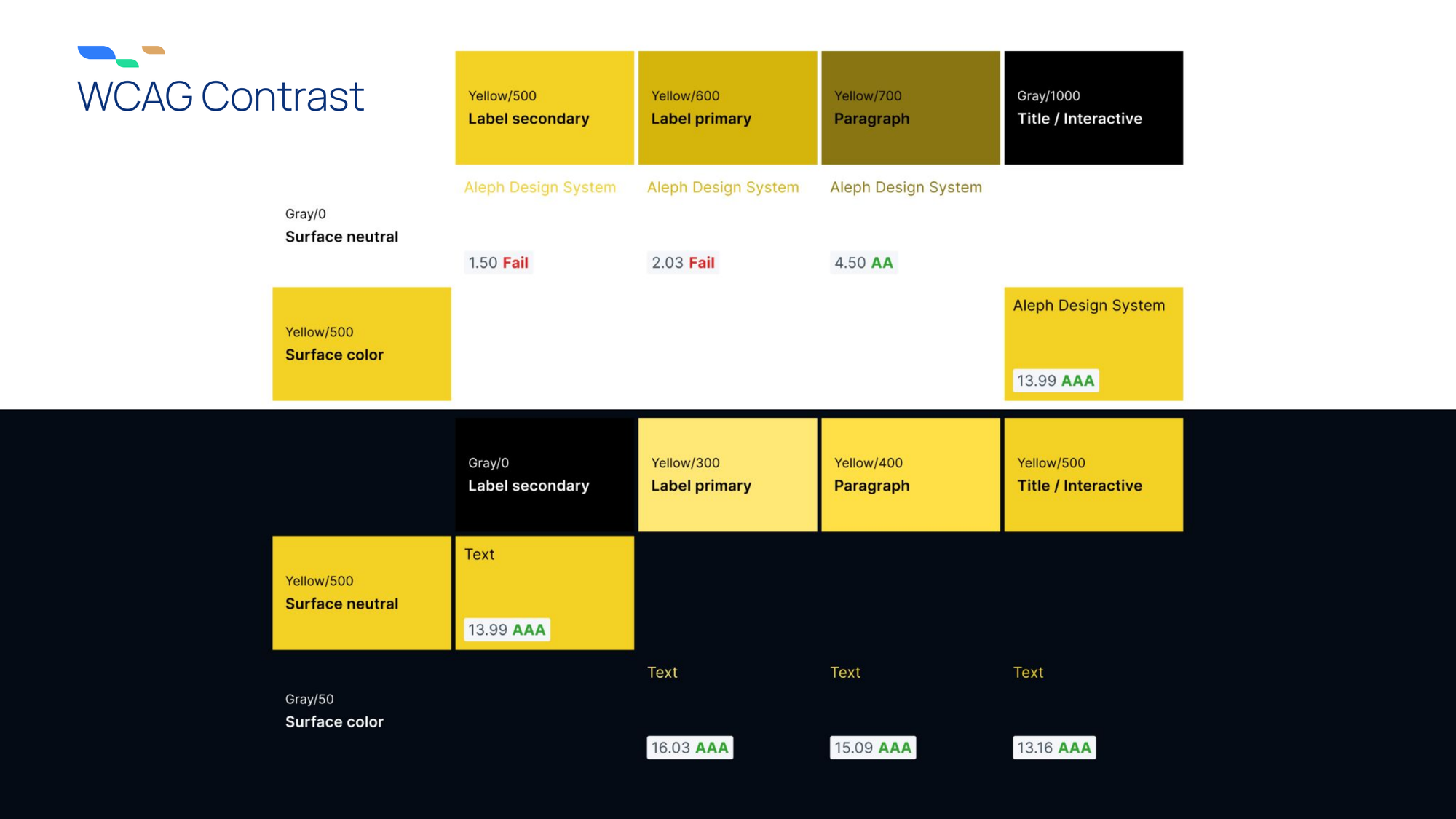Image resolution: width=1456 pixels, height=819 pixels.
Task: Click the WCAG Contrast heading
Action: [x=221, y=96]
